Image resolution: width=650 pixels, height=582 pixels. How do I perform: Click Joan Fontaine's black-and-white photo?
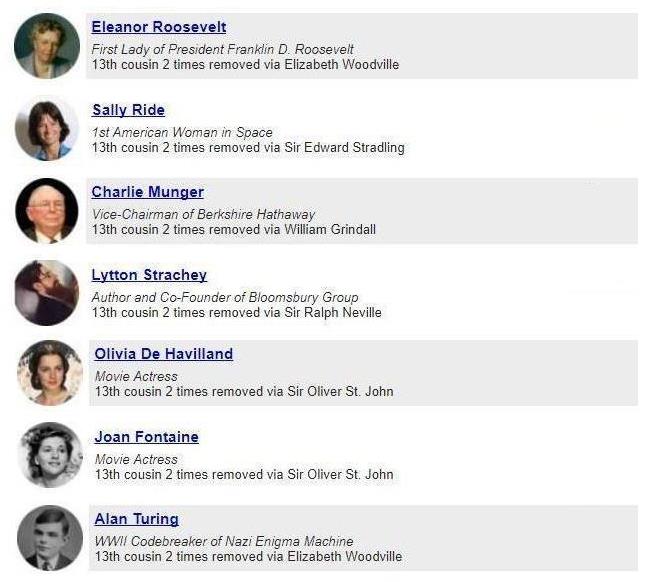[50, 455]
